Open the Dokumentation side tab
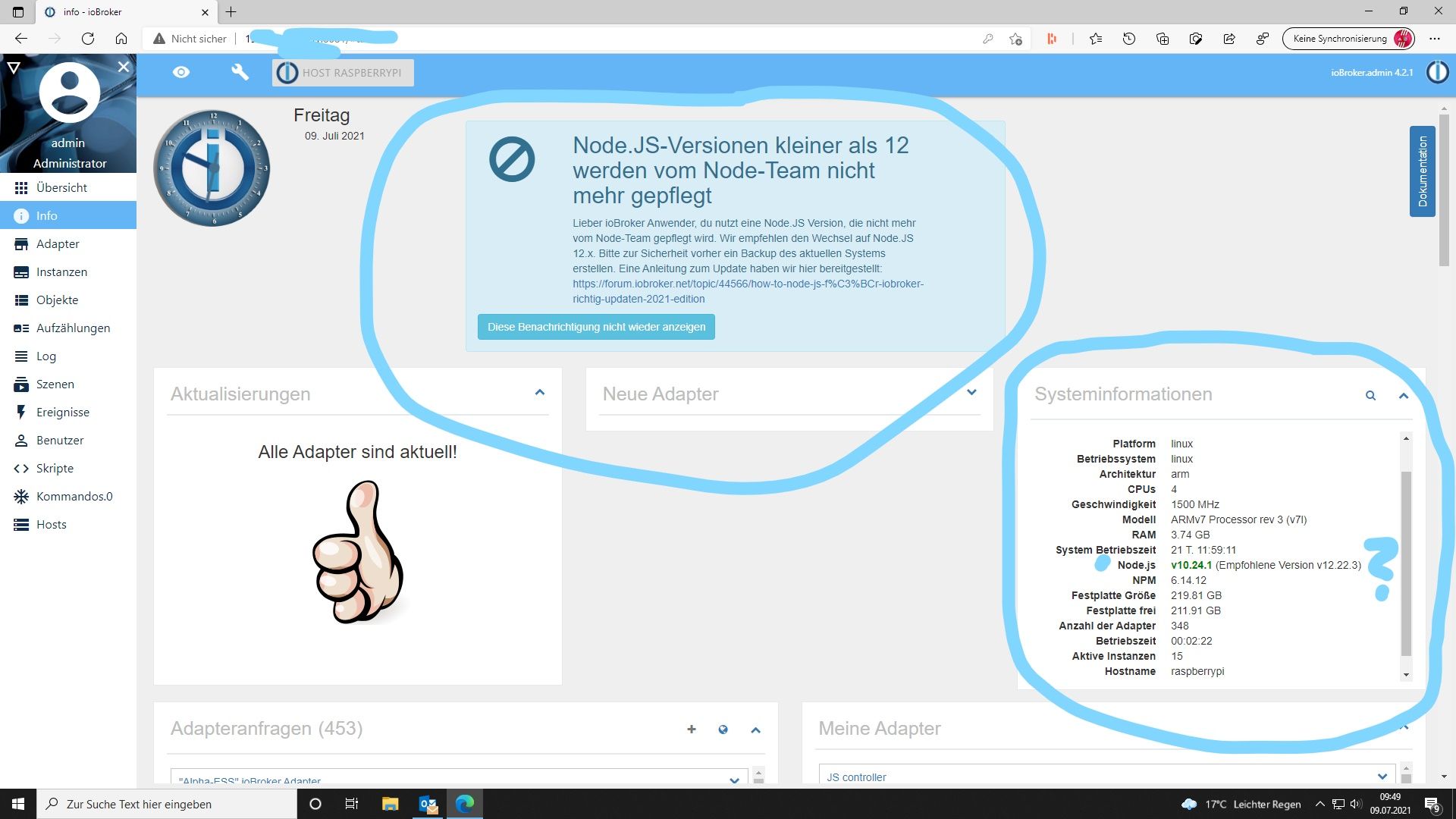1456x819 pixels. (x=1422, y=171)
